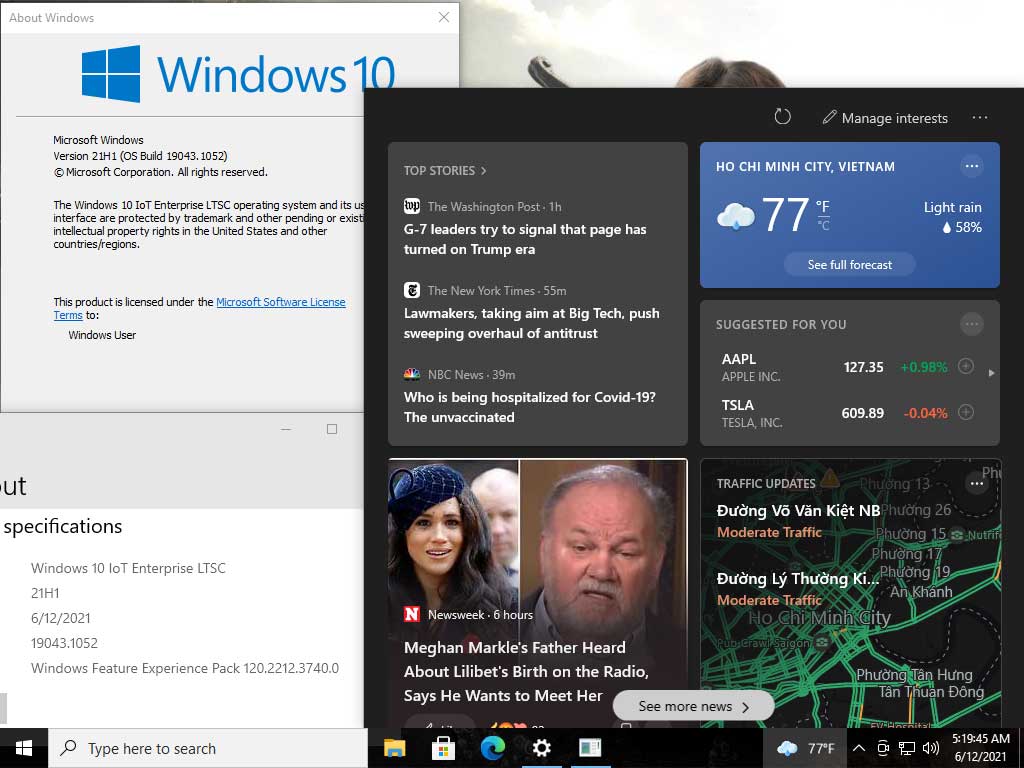This screenshot has height=768, width=1024.
Task: Switch temperature to Celsius
Action: pos(824,225)
